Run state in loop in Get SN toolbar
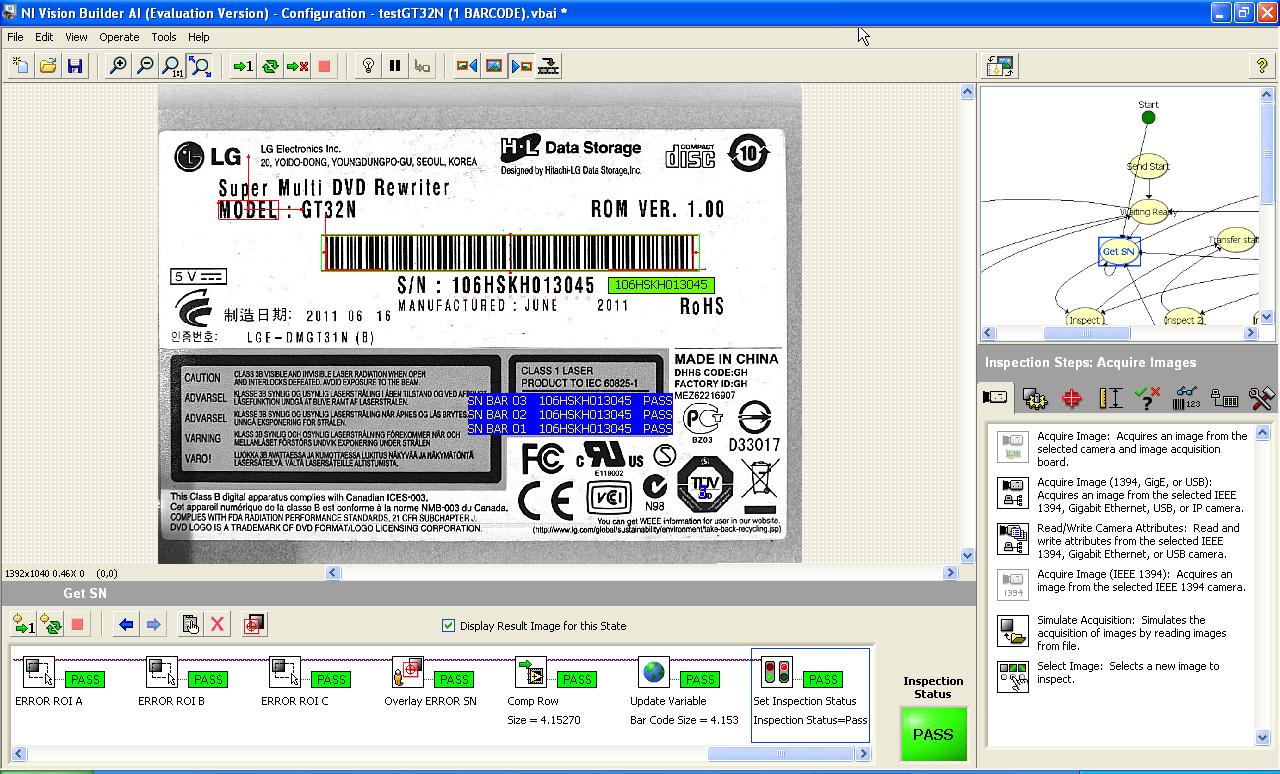The image size is (1280, 774). point(51,625)
